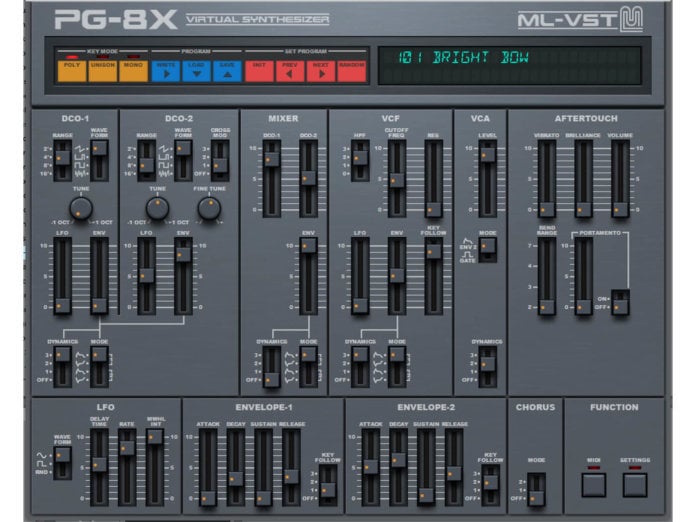Click the LOAD program button
Image resolution: width=696 pixels, height=522 pixels.
coord(196,68)
